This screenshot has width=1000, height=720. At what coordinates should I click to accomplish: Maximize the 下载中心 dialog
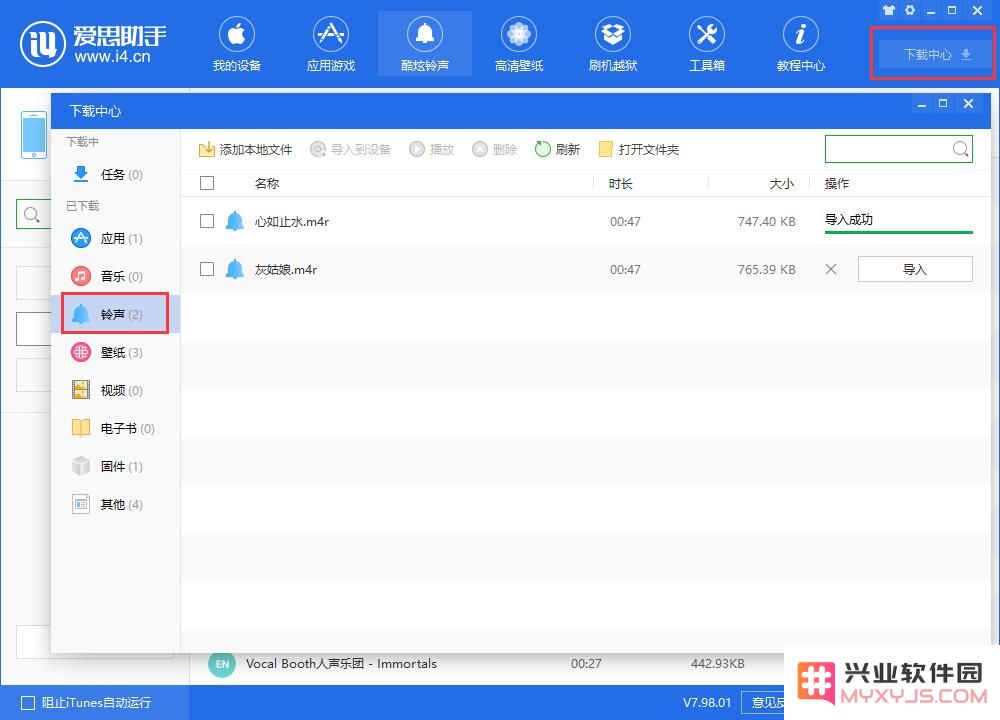tap(943, 103)
